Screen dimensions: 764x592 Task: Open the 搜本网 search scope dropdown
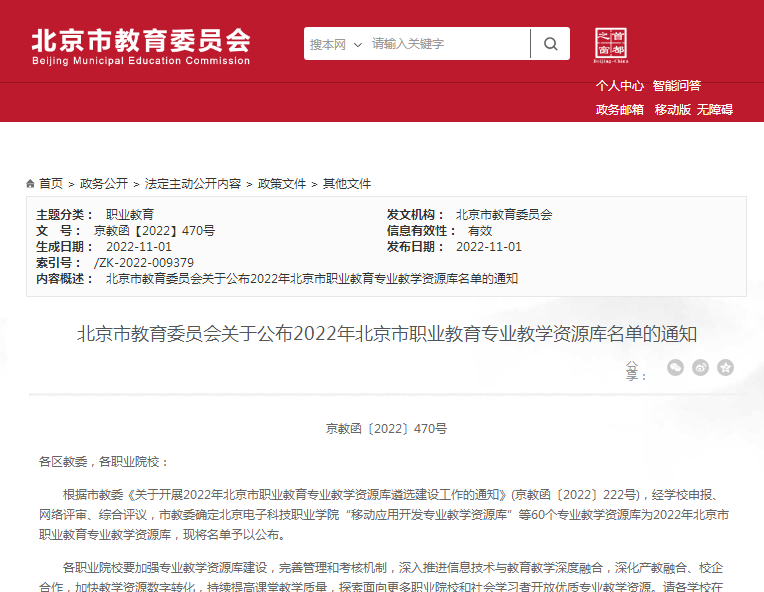[x=335, y=44]
